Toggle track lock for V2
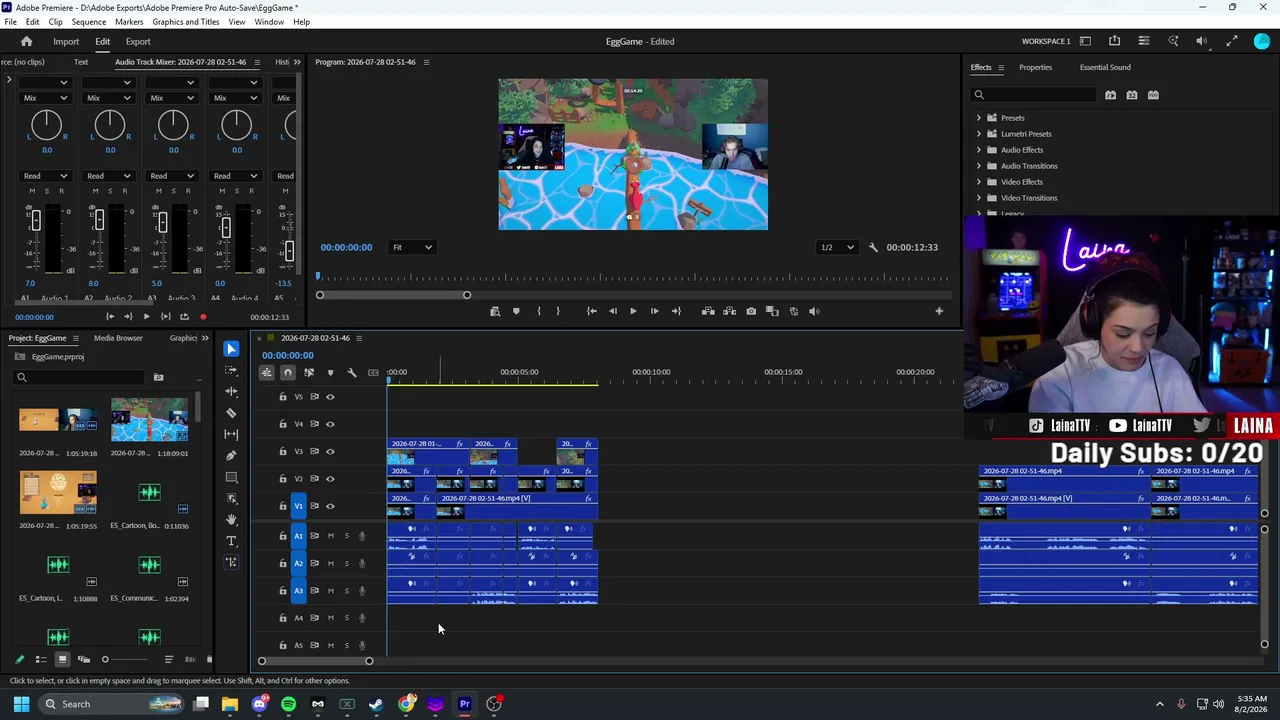The image size is (1280, 720). pyautogui.click(x=283, y=478)
